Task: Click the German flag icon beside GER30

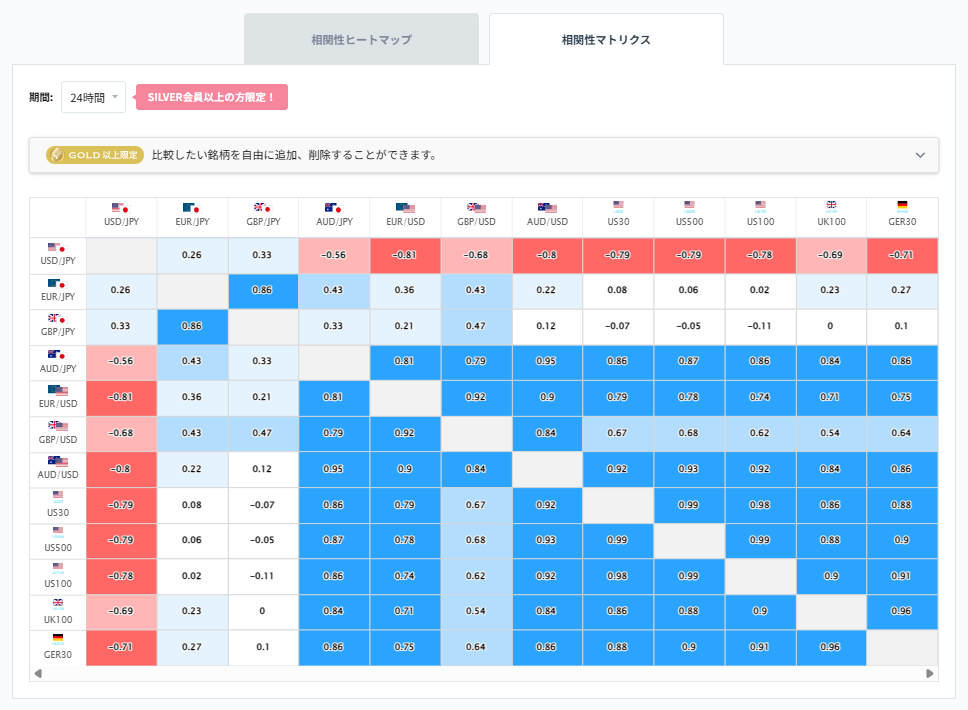Action: pyautogui.click(x=902, y=207)
